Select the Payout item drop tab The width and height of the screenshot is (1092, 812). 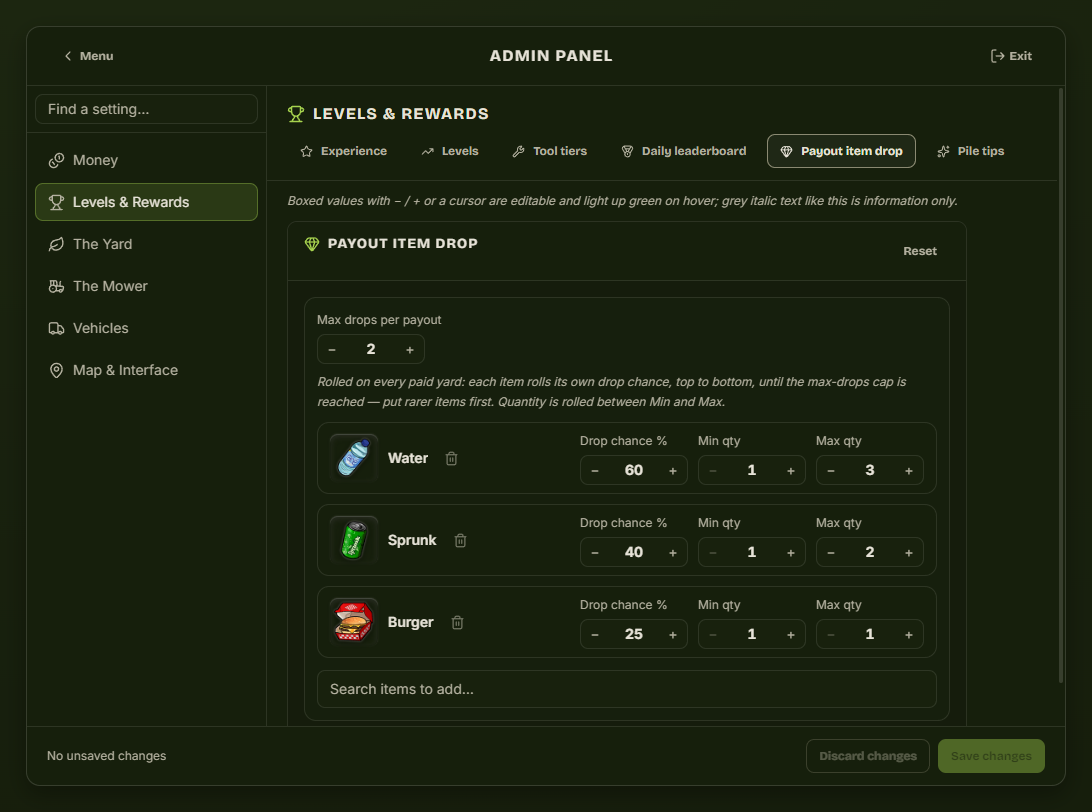(841, 151)
